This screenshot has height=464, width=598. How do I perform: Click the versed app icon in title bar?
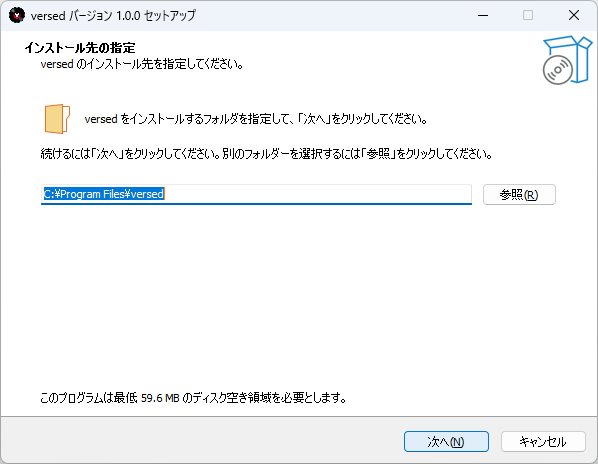pyautogui.click(x=17, y=15)
